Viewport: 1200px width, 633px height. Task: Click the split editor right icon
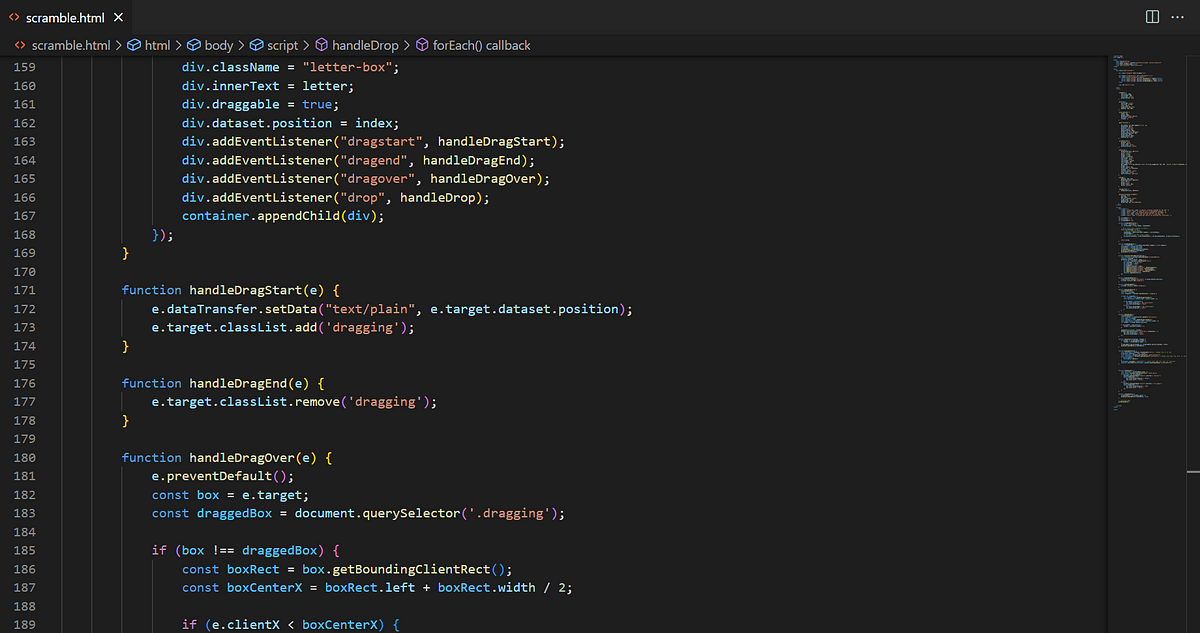click(1152, 17)
